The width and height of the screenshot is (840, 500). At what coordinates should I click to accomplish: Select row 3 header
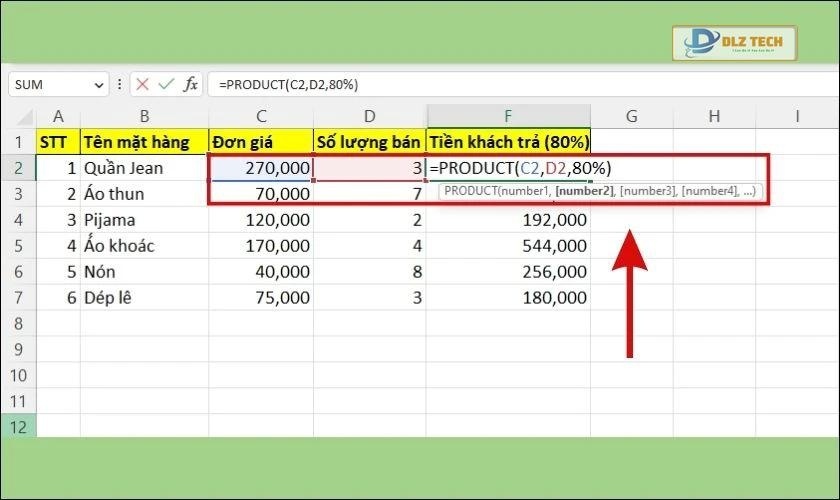(18, 193)
